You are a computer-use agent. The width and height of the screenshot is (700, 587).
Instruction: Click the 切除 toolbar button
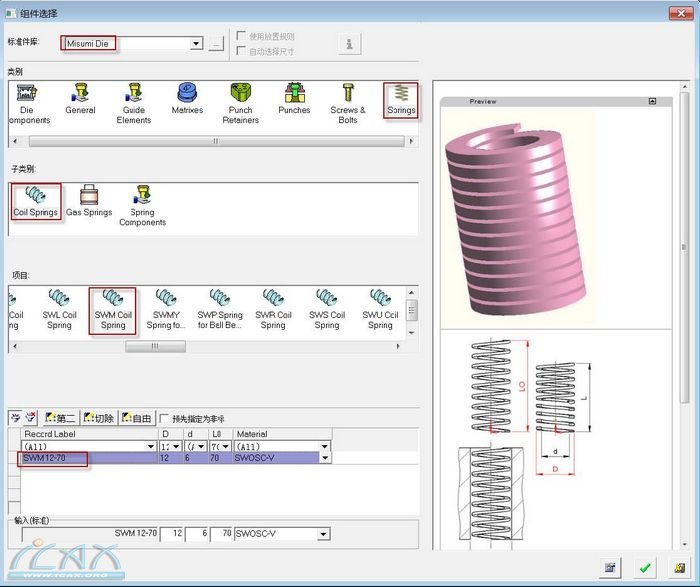click(x=99, y=418)
